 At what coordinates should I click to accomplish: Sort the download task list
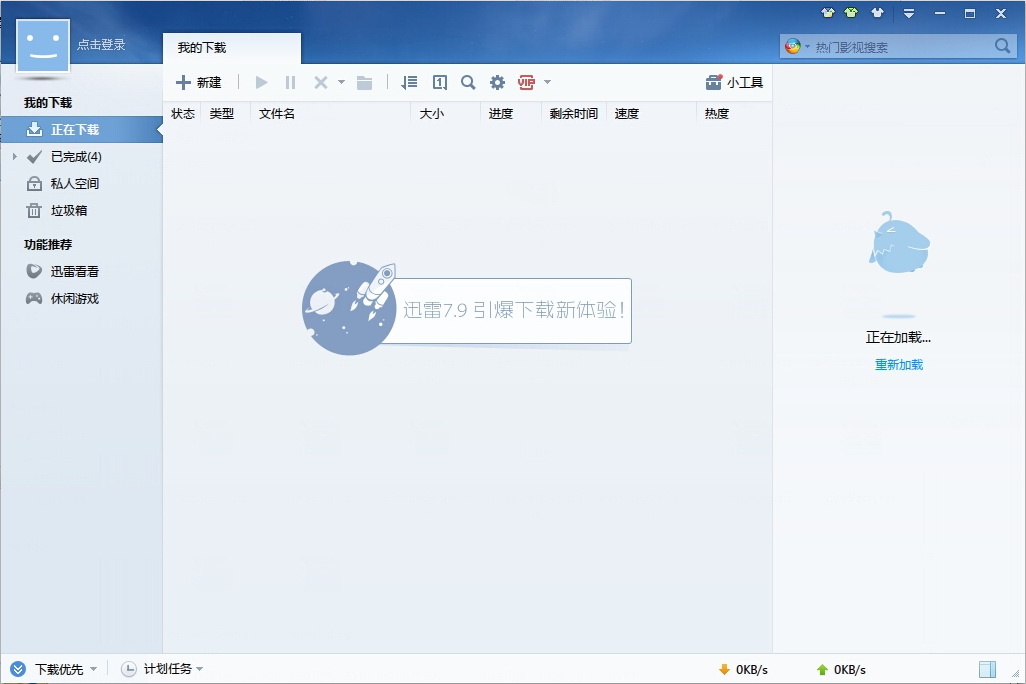click(x=409, y=82)
